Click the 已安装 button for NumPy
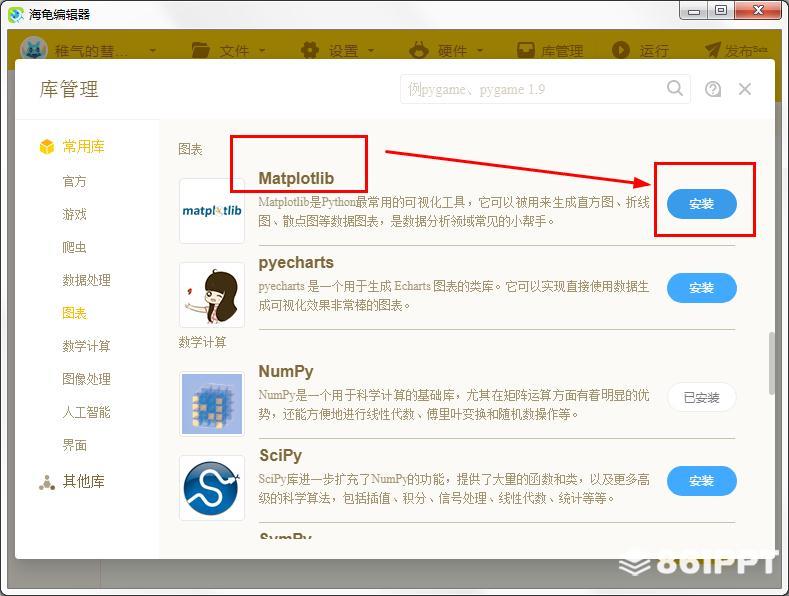Viewport: 789px width, 596px height. (701, 398)
